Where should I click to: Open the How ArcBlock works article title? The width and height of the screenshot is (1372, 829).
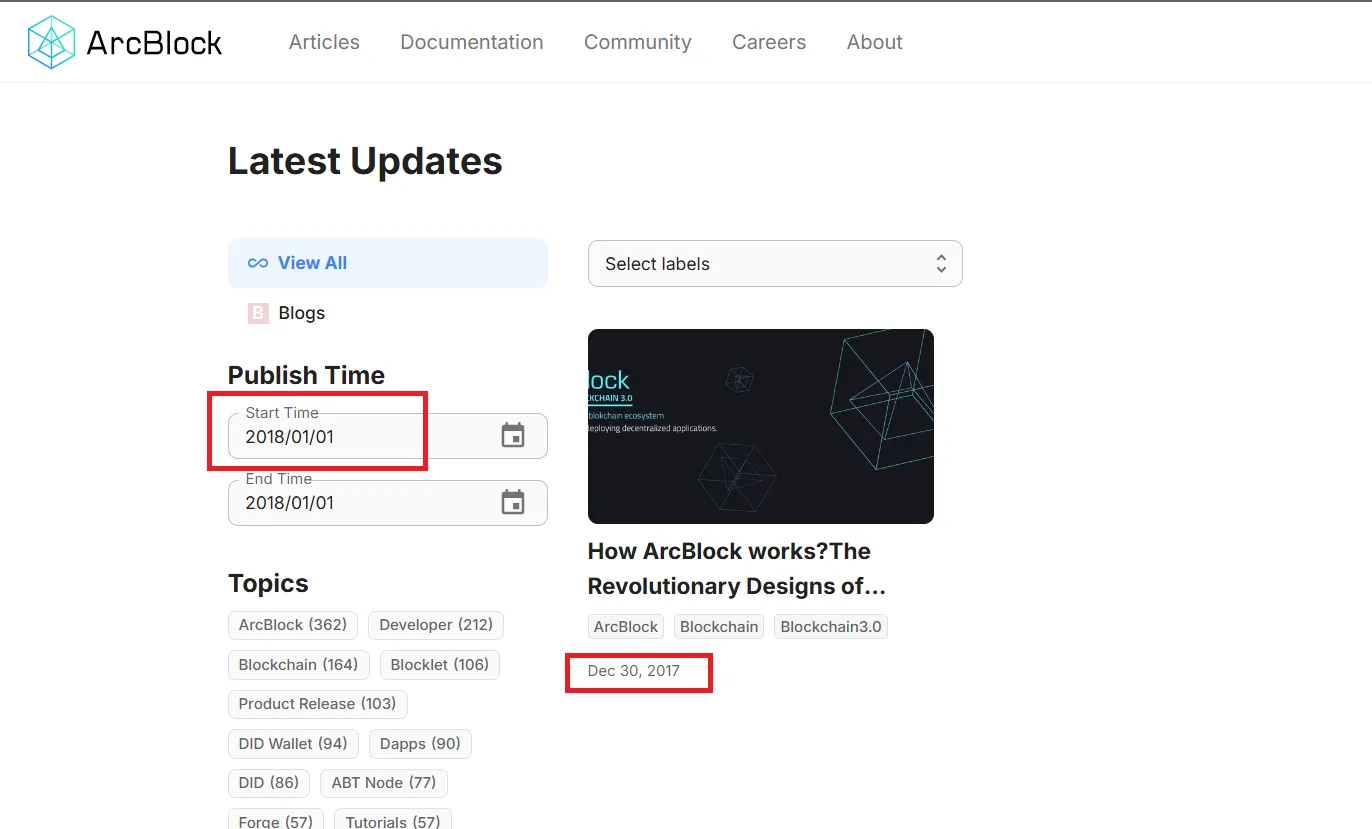point(737,568)
